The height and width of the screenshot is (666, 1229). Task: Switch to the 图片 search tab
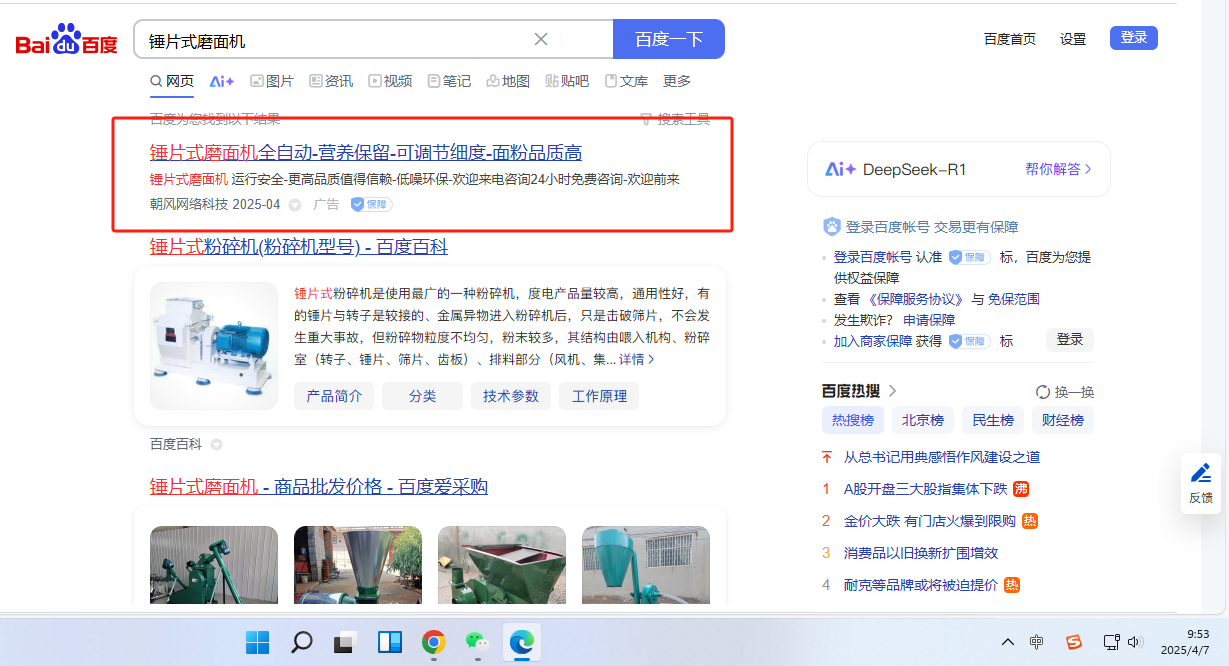[x=272, y=81]
